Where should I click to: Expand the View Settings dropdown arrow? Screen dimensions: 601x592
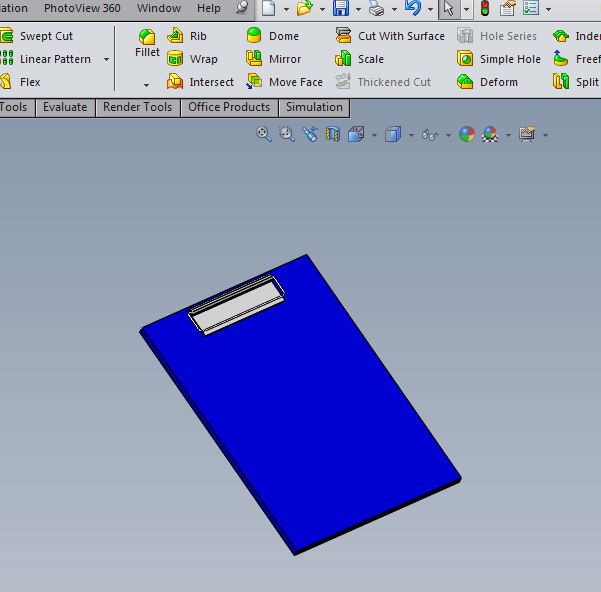point(545,135)
